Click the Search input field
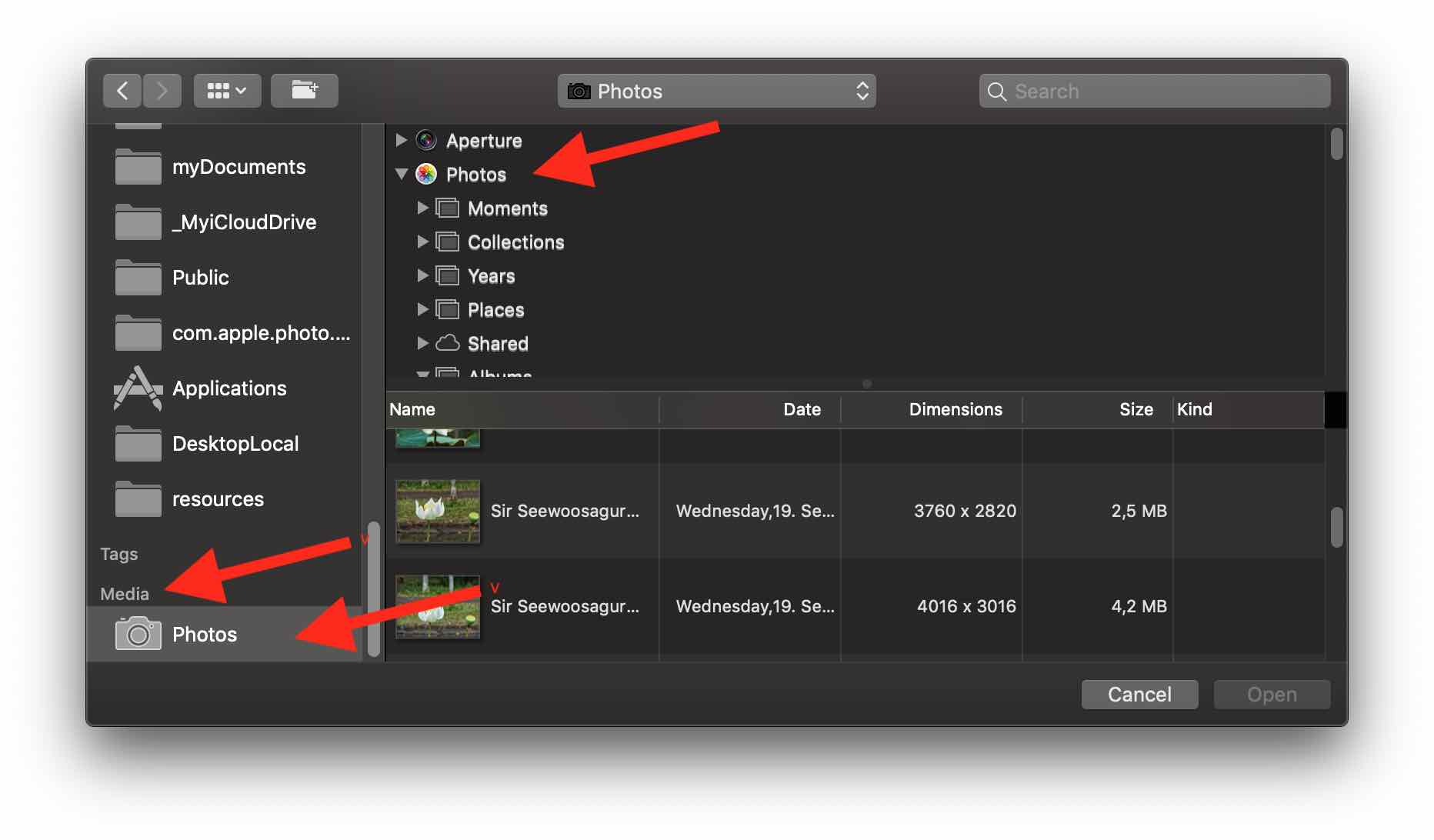This screenshot has width=1434, height=840. [1154, 90]
